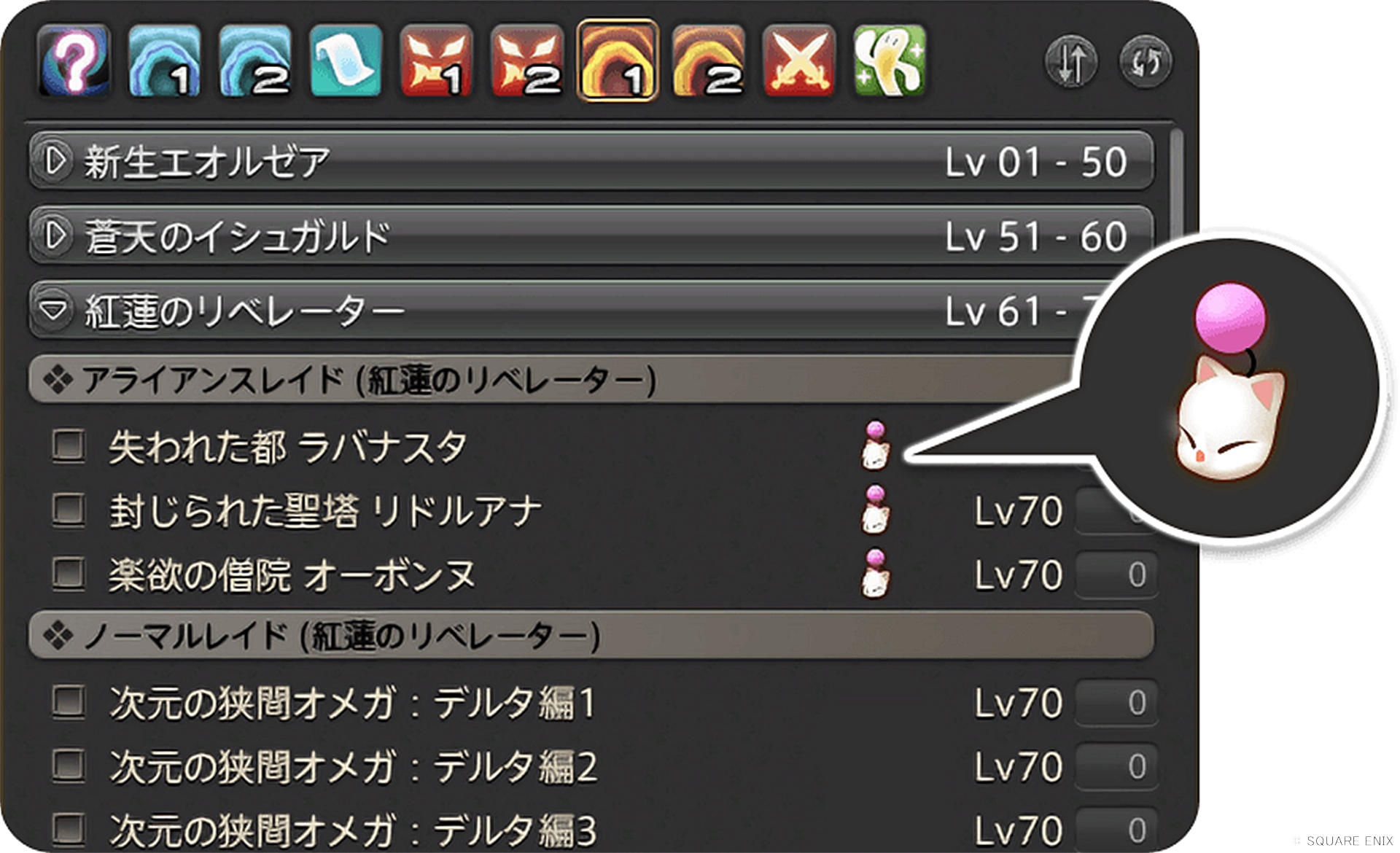Select the blue dungeon category 2 icon
Viewport: 1400px width, 853px height.
point(255,61)
